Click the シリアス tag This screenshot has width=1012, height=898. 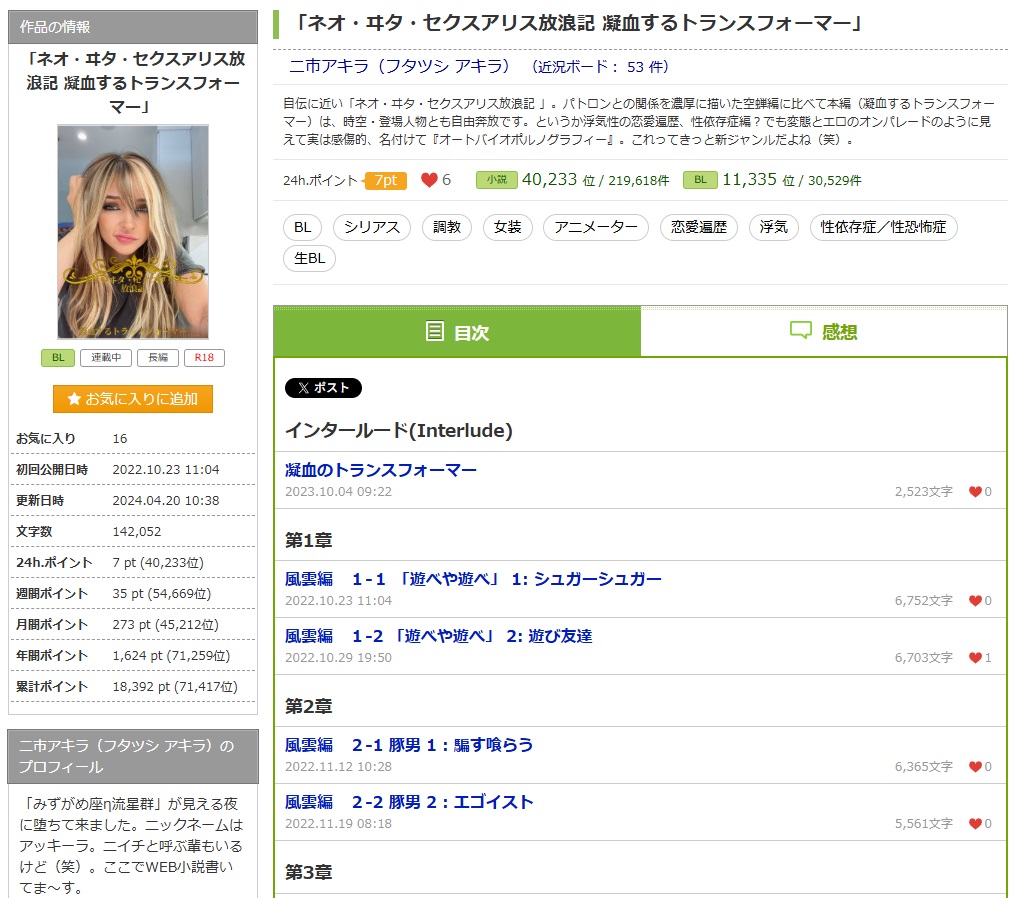tap(372, 227)
